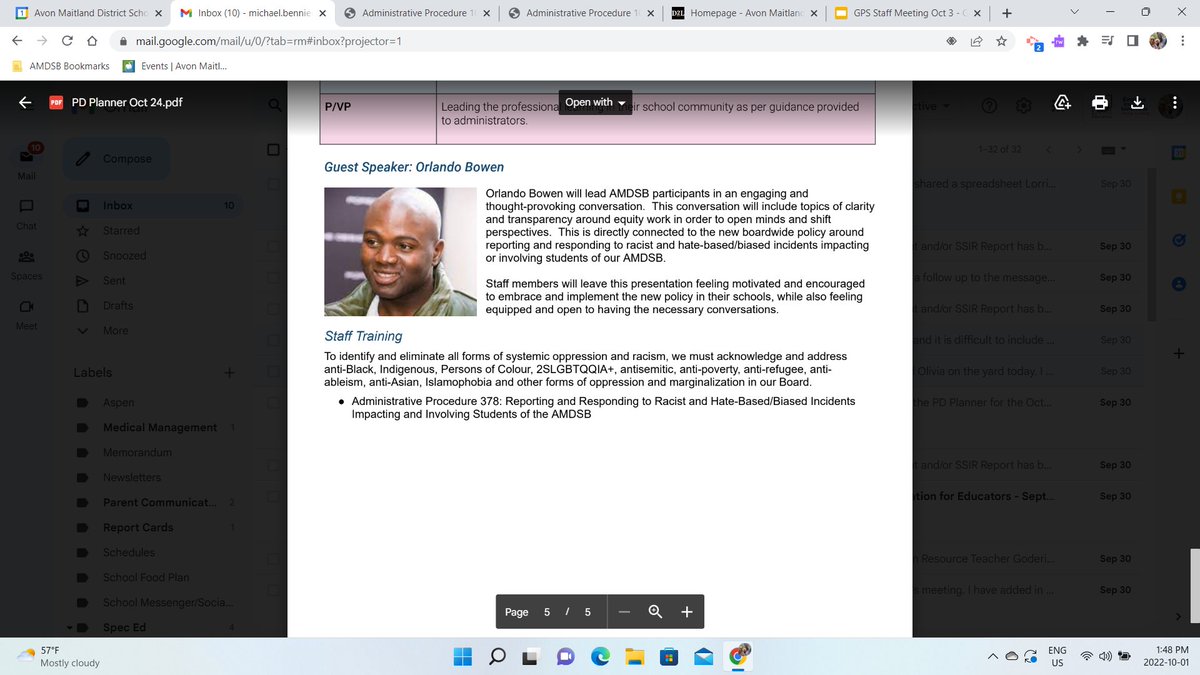The image size is (1200, 675).
Task: Switch to GPS Staff Meeting Oct 3 tab
Action: (908, 13)
